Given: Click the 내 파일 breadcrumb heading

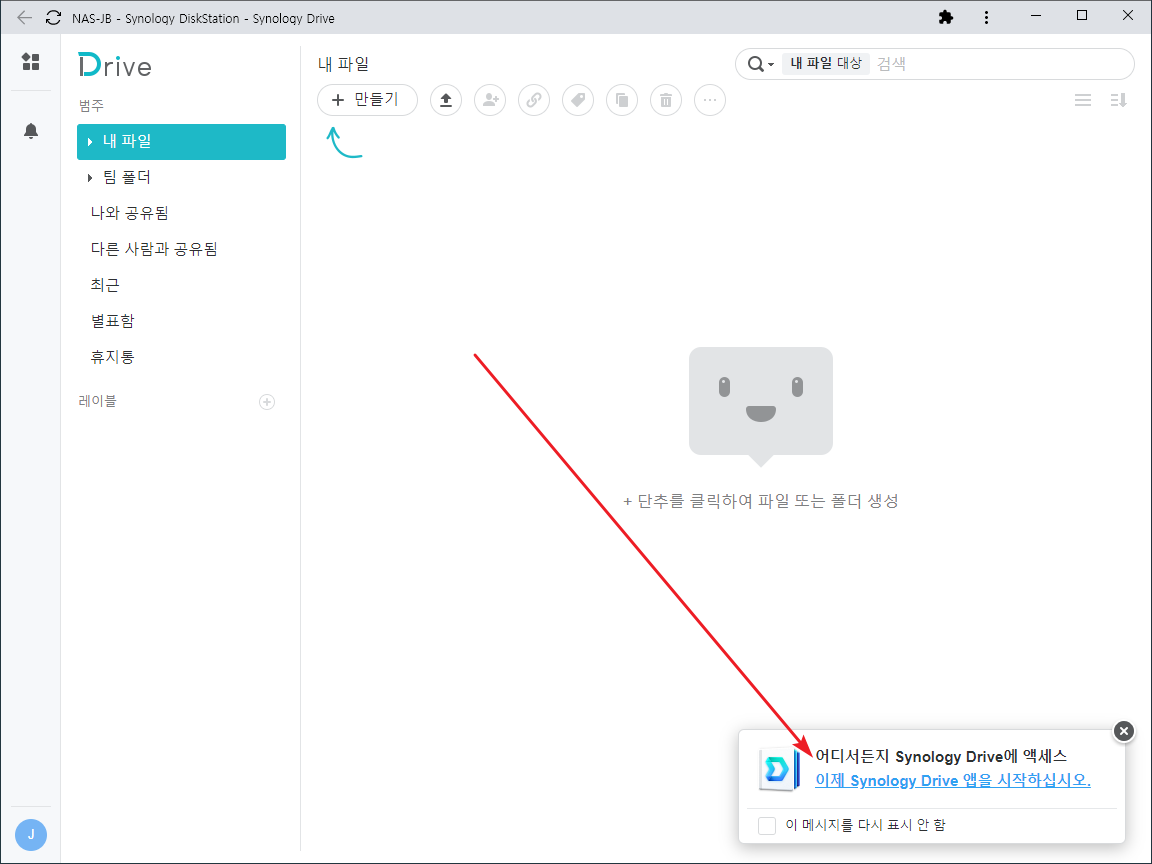Looking at the screenshot, I should click(x=343, y=64).
